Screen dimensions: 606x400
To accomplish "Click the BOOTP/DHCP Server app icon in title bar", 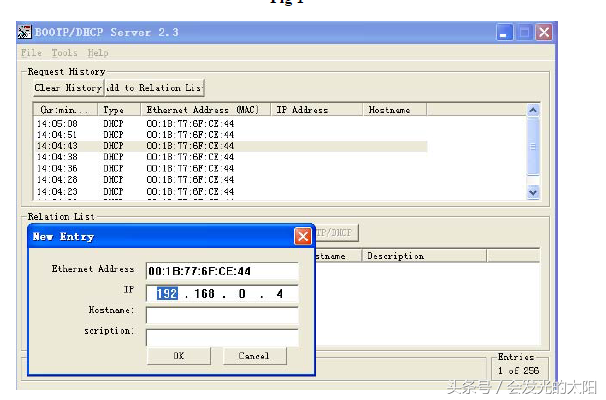I will click(x=24, y=32).
